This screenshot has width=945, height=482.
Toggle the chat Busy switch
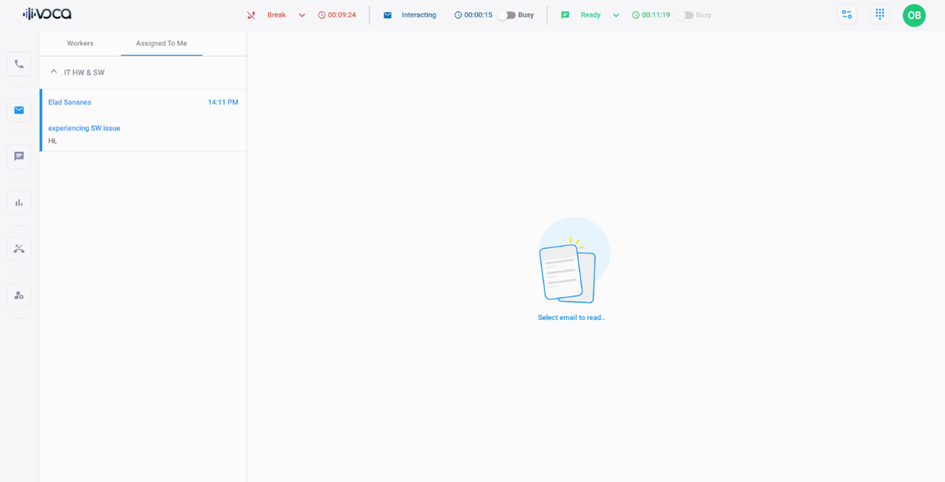(x=686, y=15)
